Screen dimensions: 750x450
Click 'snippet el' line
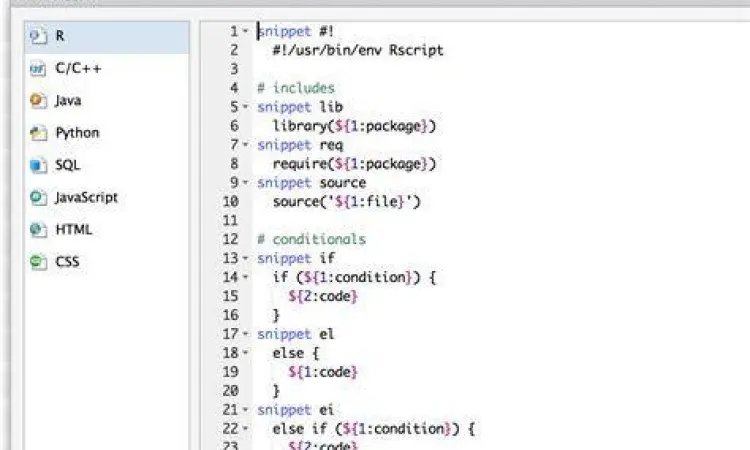click(296, 334)
